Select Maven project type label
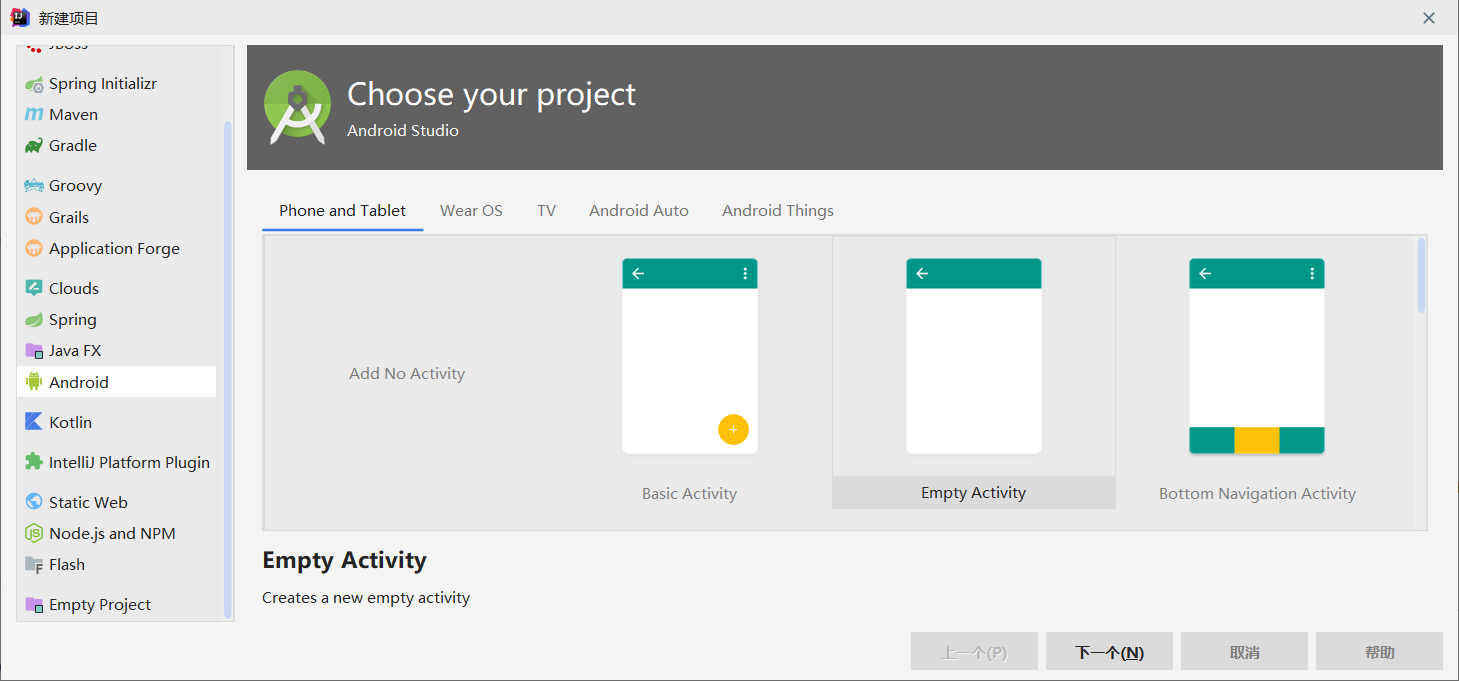Screen dimensions: 1459x681 (73, 115)
